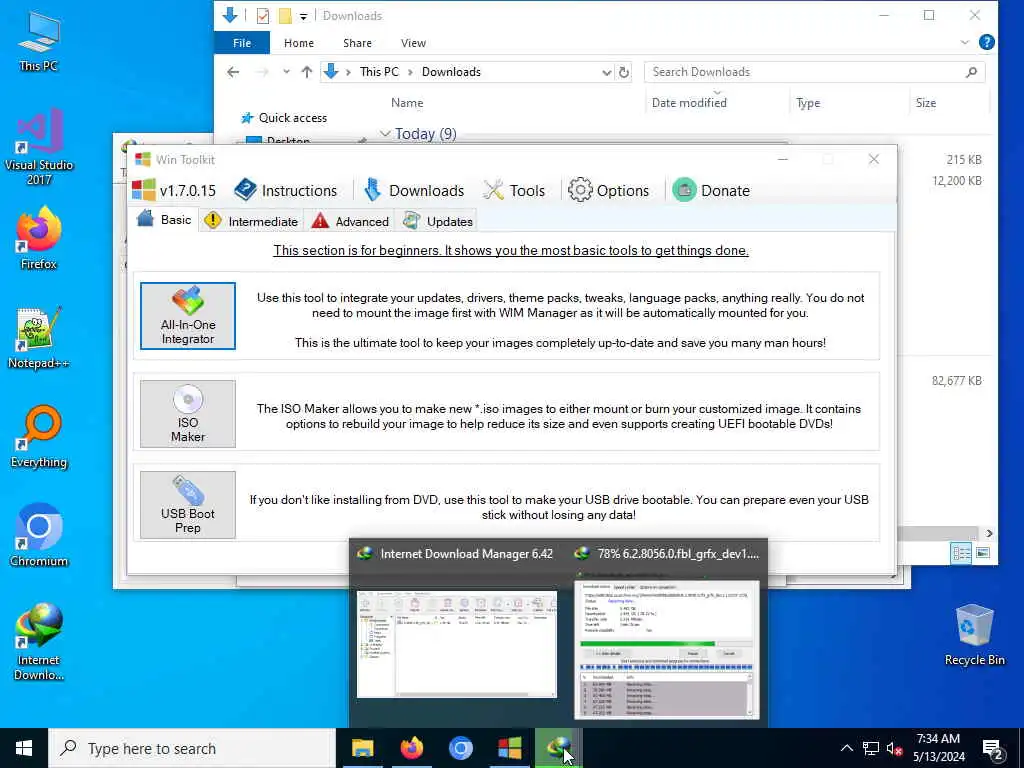Open Everything search desktop shortcut

[x=39, y=437]
